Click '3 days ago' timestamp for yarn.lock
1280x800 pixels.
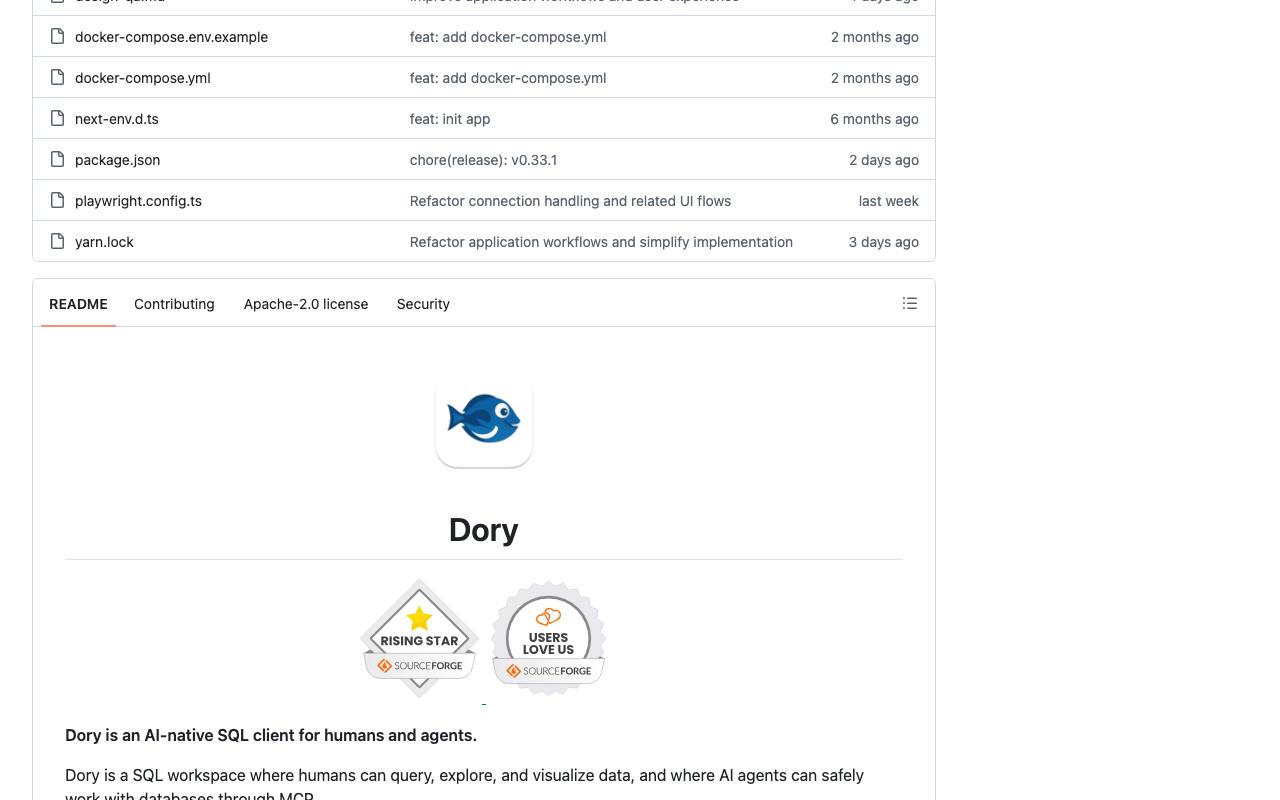click(x=884, y=242)
